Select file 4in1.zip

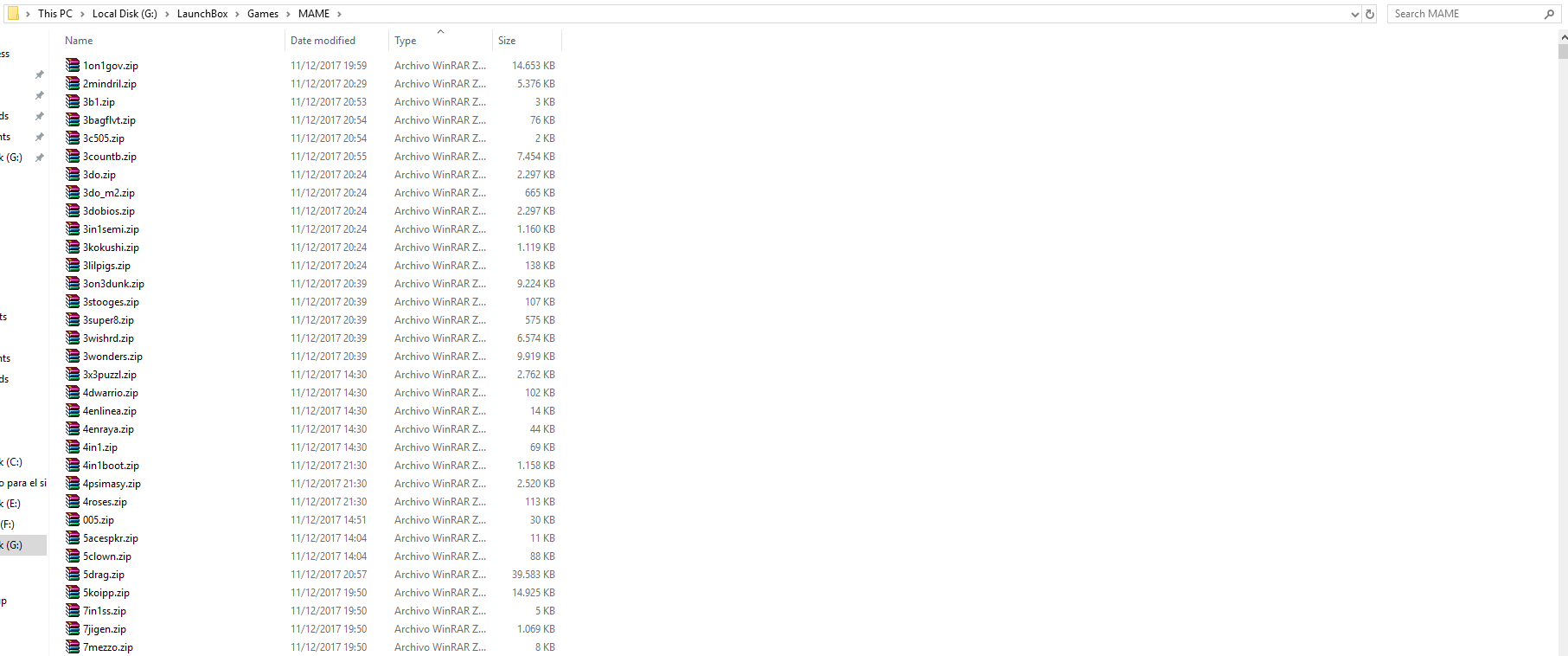click(x=100, y=447)
